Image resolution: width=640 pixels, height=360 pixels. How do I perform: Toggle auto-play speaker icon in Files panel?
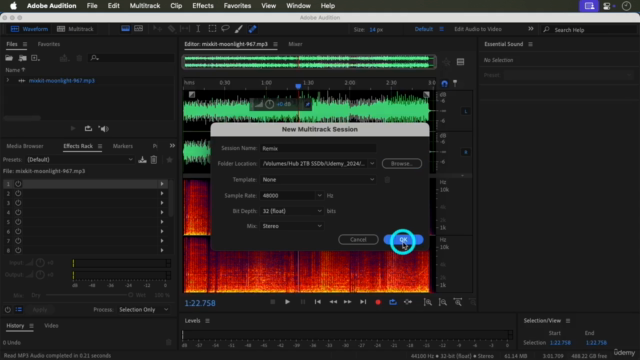click(104, 129)
